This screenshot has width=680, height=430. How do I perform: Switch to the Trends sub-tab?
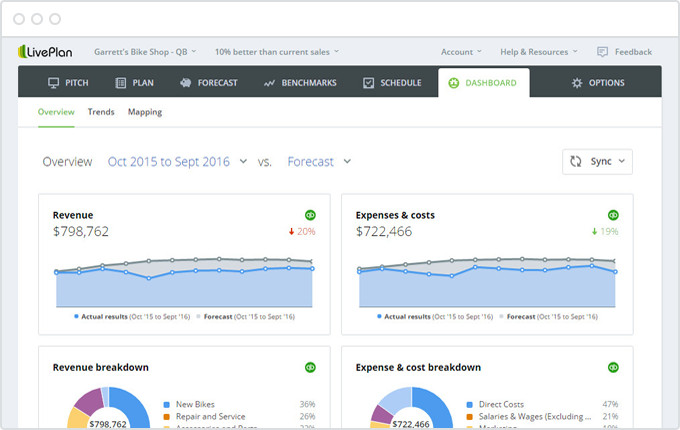101,112
